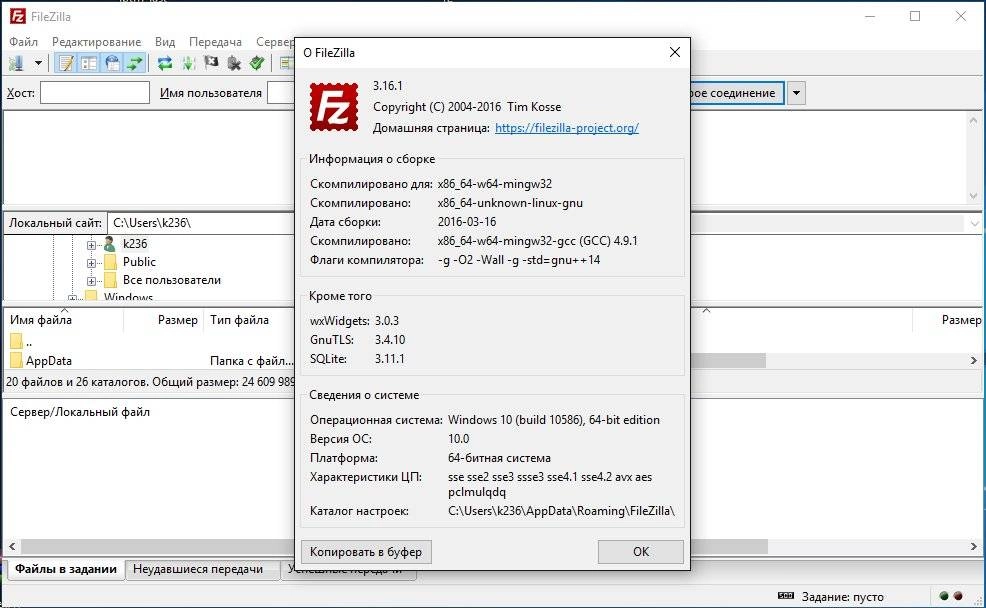
Task: Expand the Все пользователи node
Action: coord(91,281)
